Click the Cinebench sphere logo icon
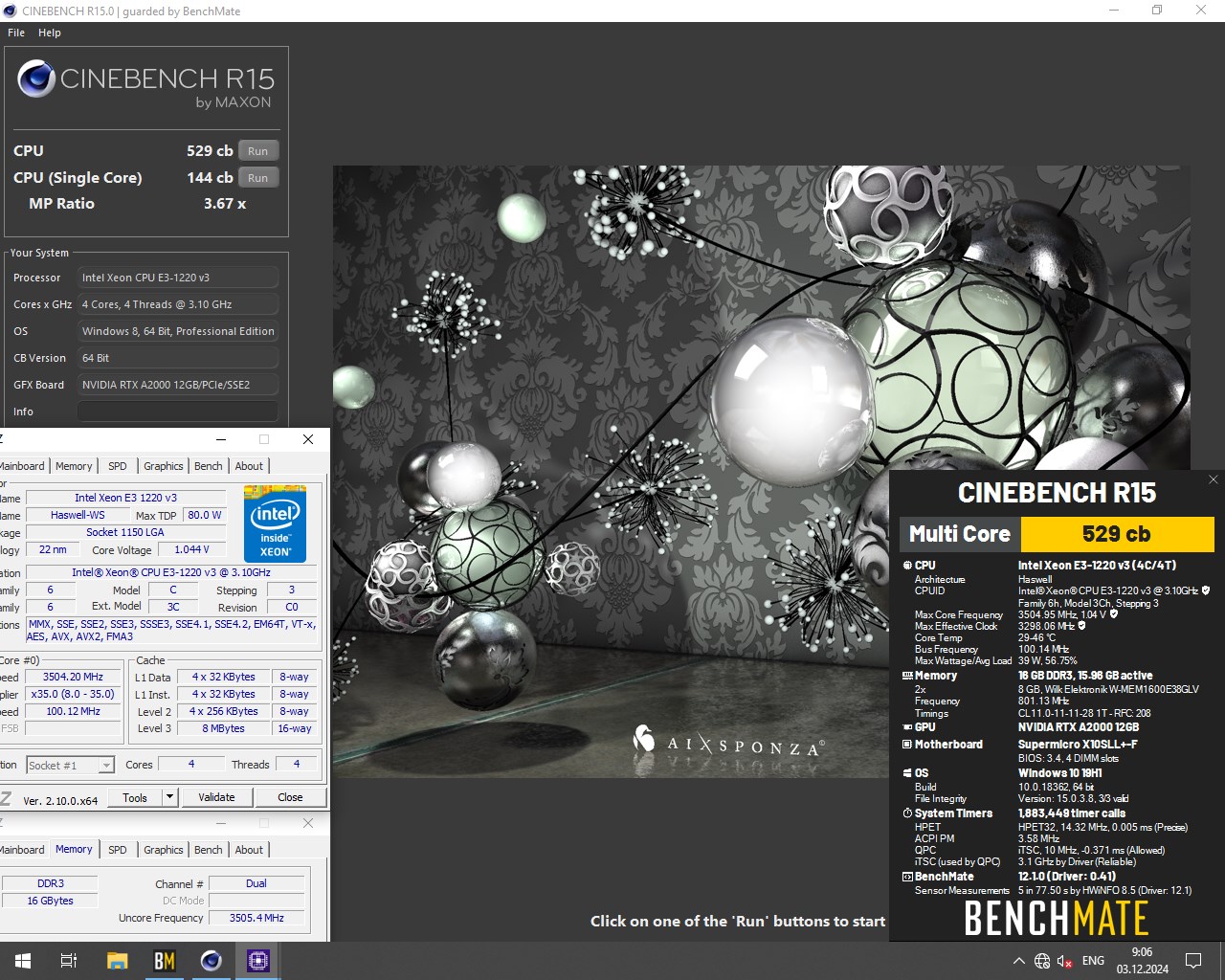 [x=36, y=78]
